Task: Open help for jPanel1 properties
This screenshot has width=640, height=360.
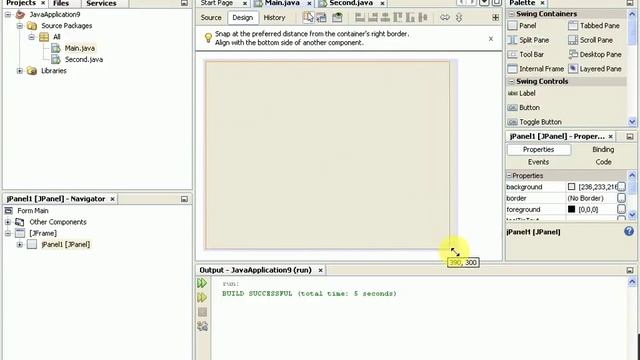Action: coord(629,231)
